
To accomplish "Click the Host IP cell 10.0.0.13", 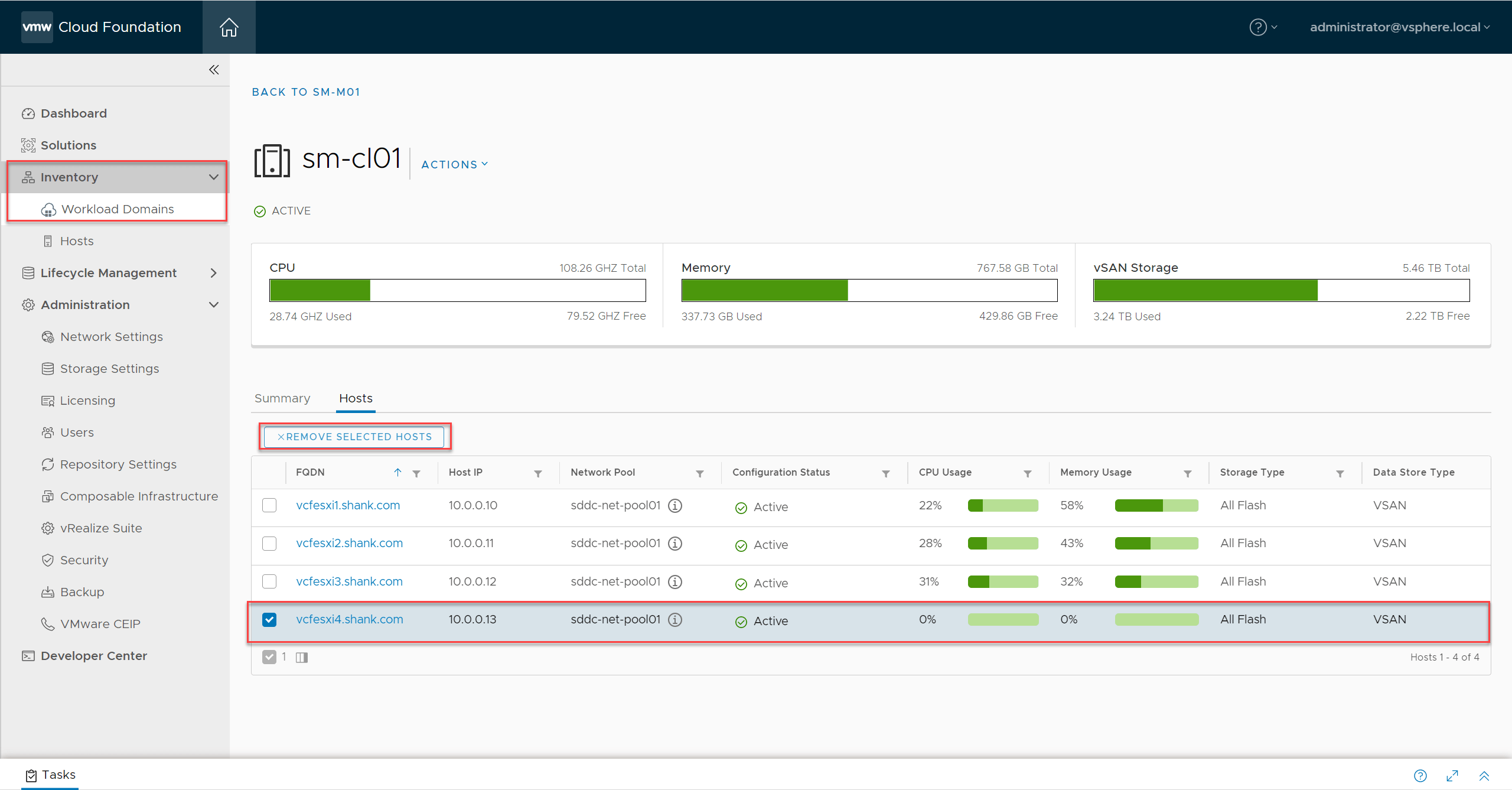I will coord(472,620).
